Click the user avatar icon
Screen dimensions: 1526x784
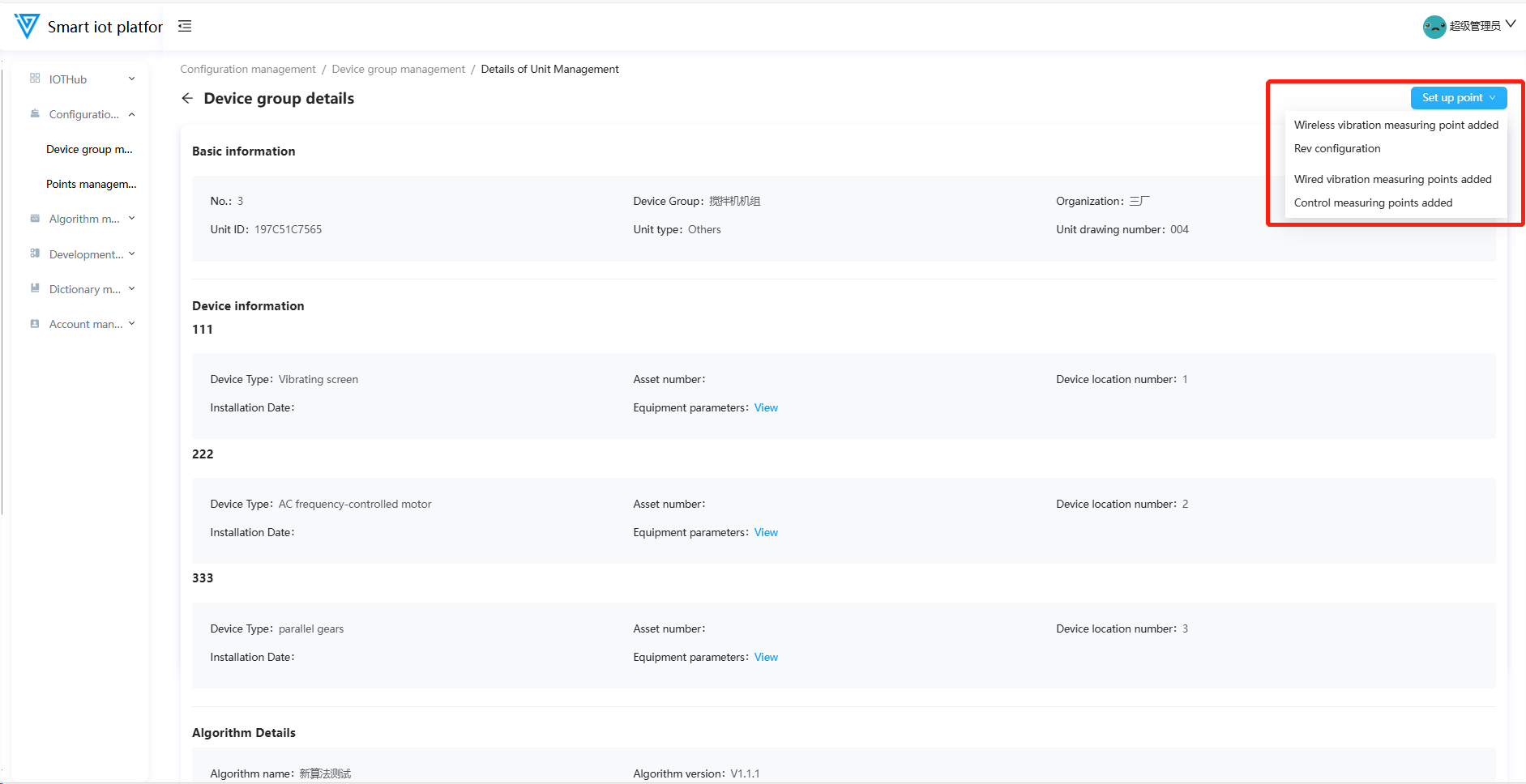tap(1434, 27)
